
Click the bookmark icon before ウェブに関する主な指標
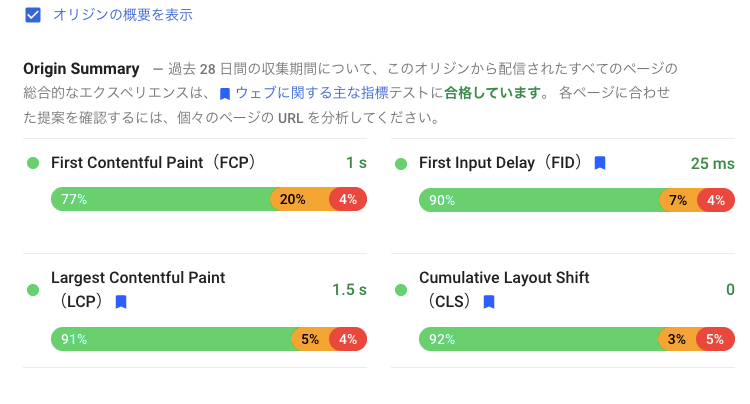pyautogui.click(x=225, y=94)
